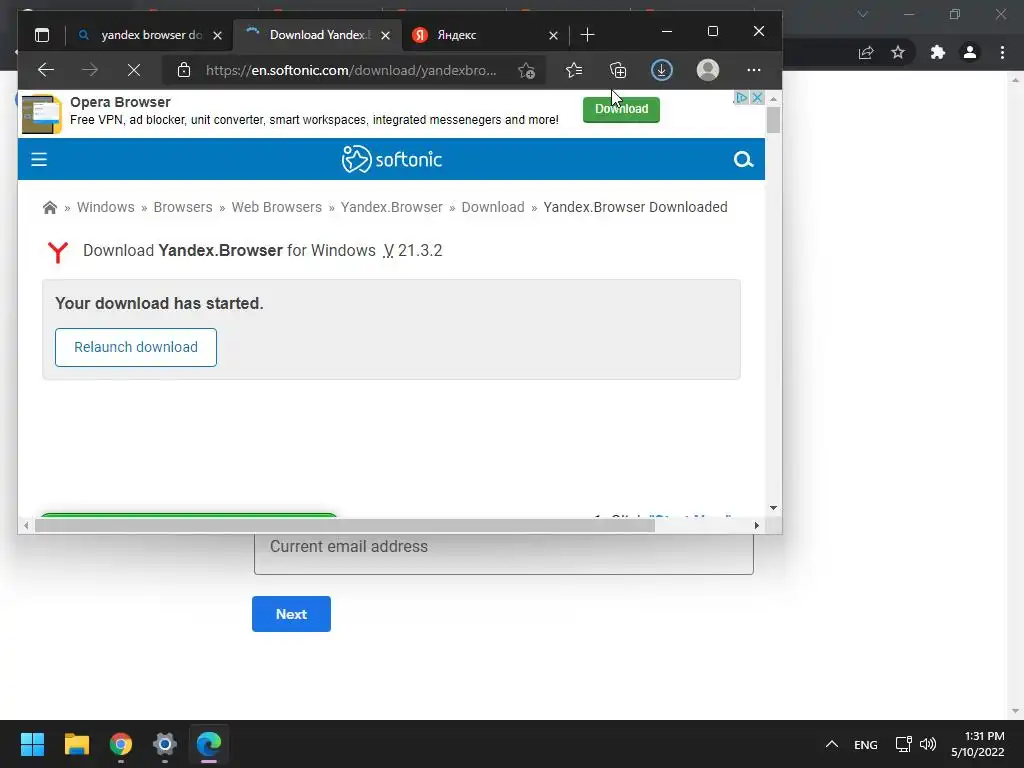
Task: View site information lock icon
Action: tap(184, 70)
